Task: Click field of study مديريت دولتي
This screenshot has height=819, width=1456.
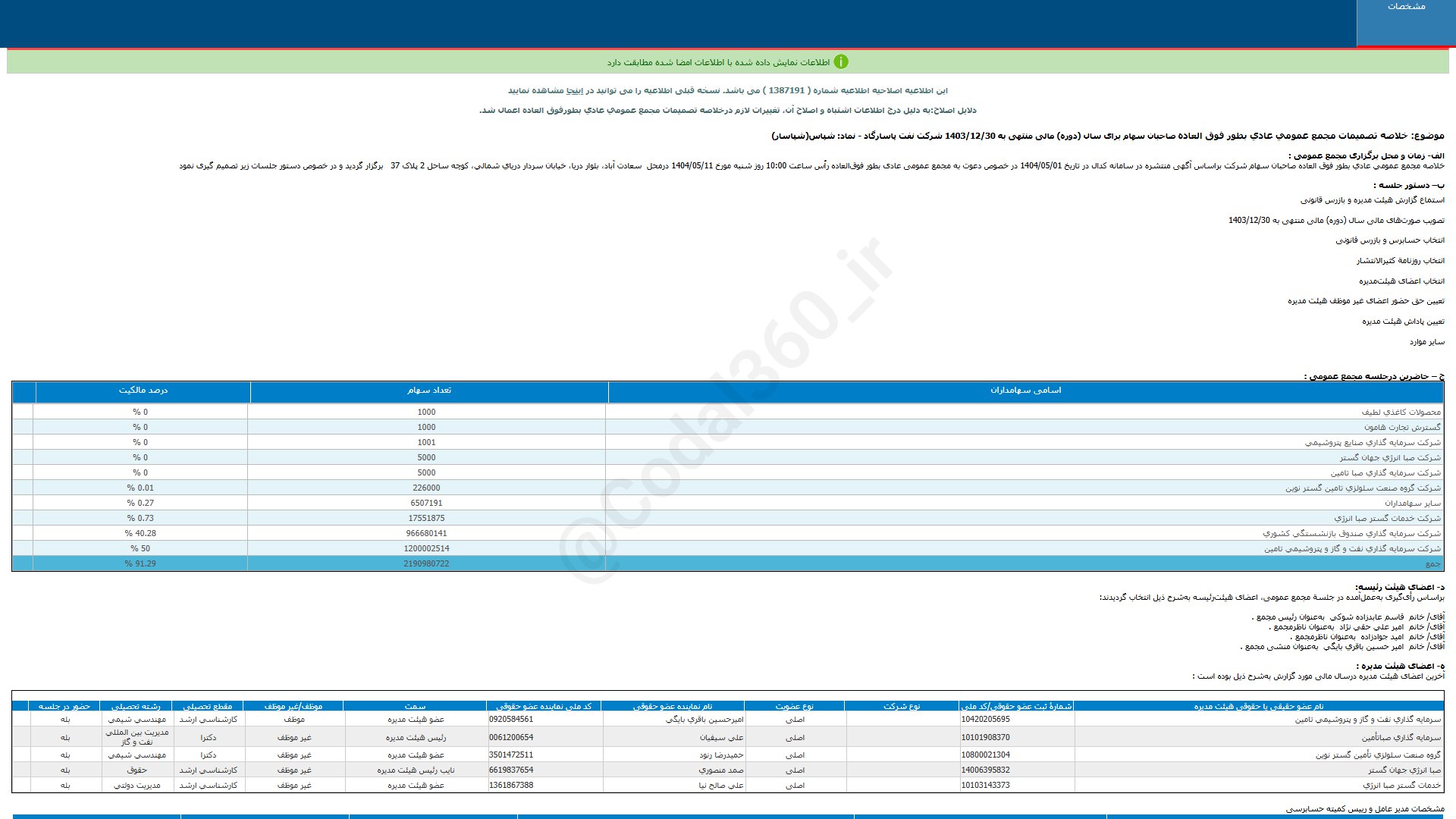Action: (x=136, y=786)
